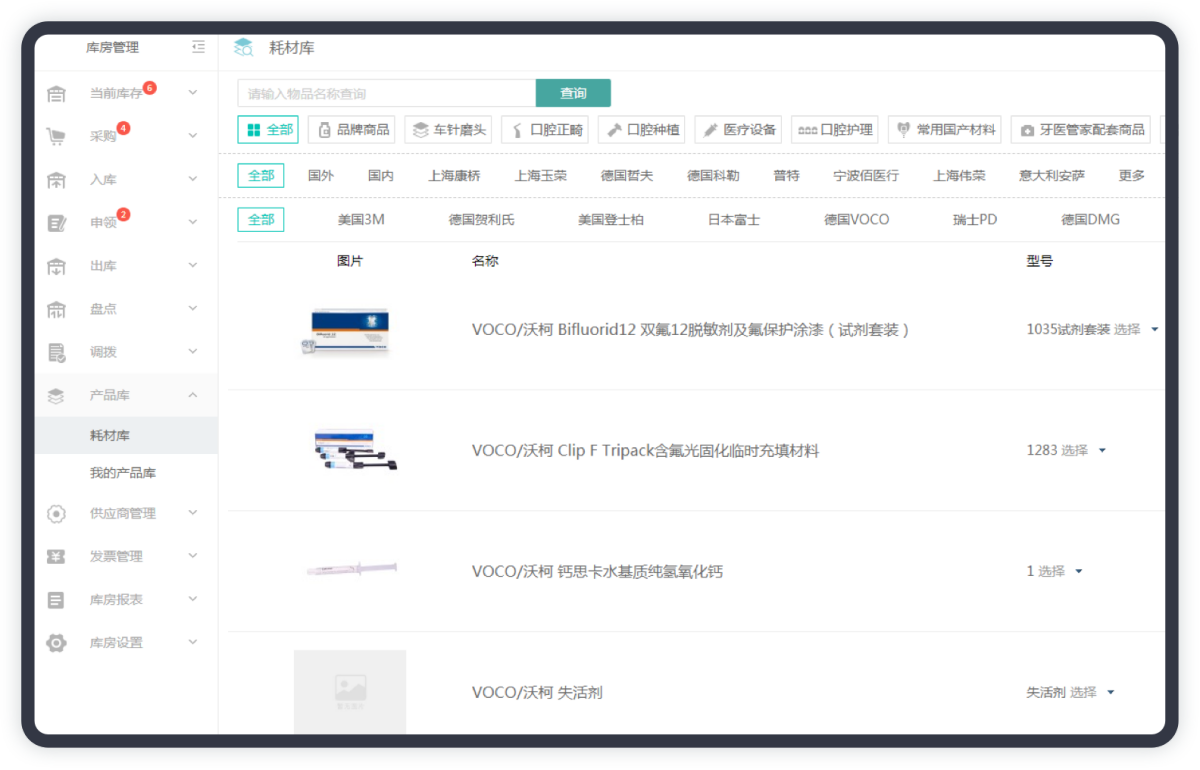Select the 国外 origin filter
Viewport: 1200px width, 770px height.
pyautogui.click(x=321, y=176)
